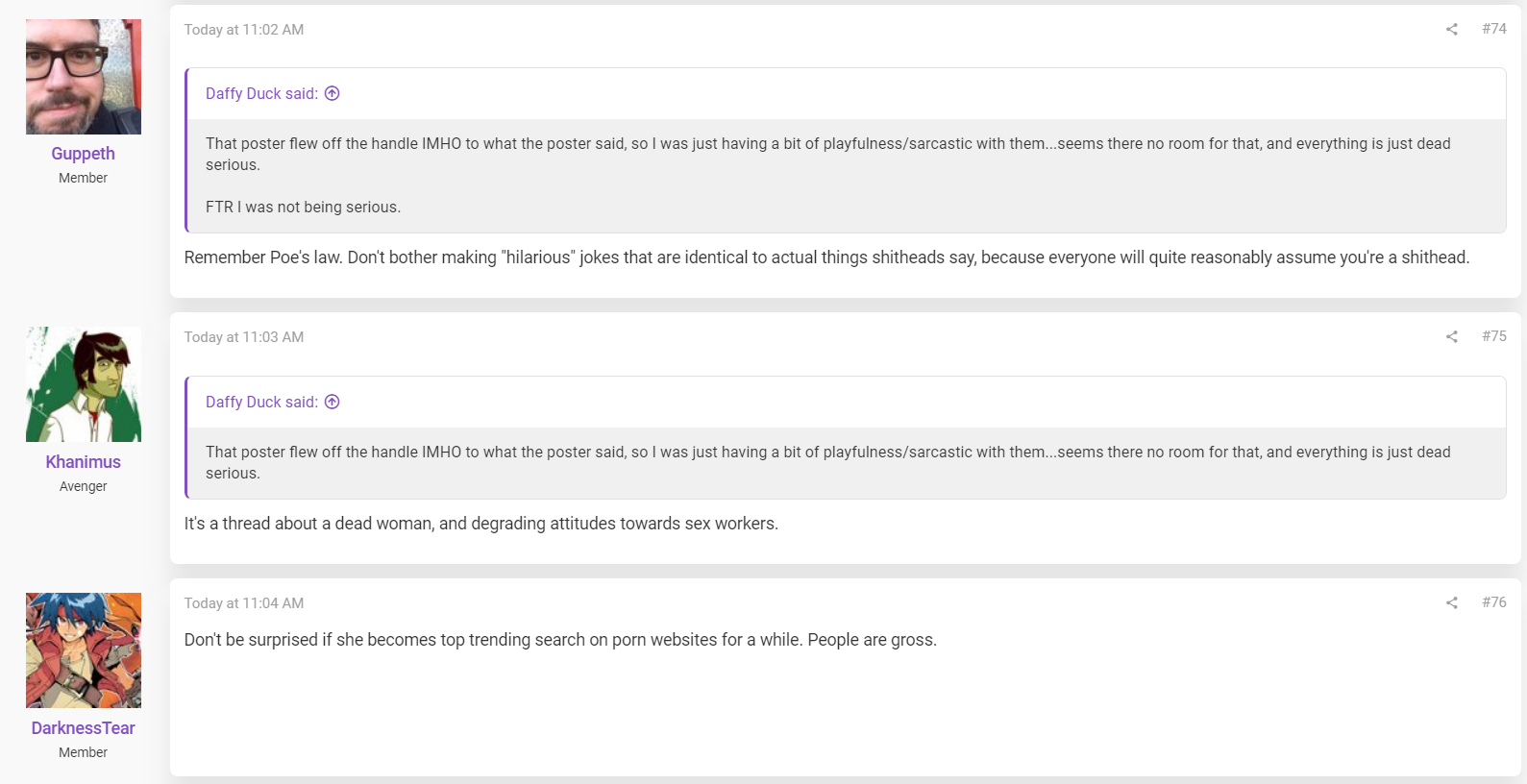View Khanimus's profile via username
This screenshot has height=784, width=1527.
pos(84,462)
